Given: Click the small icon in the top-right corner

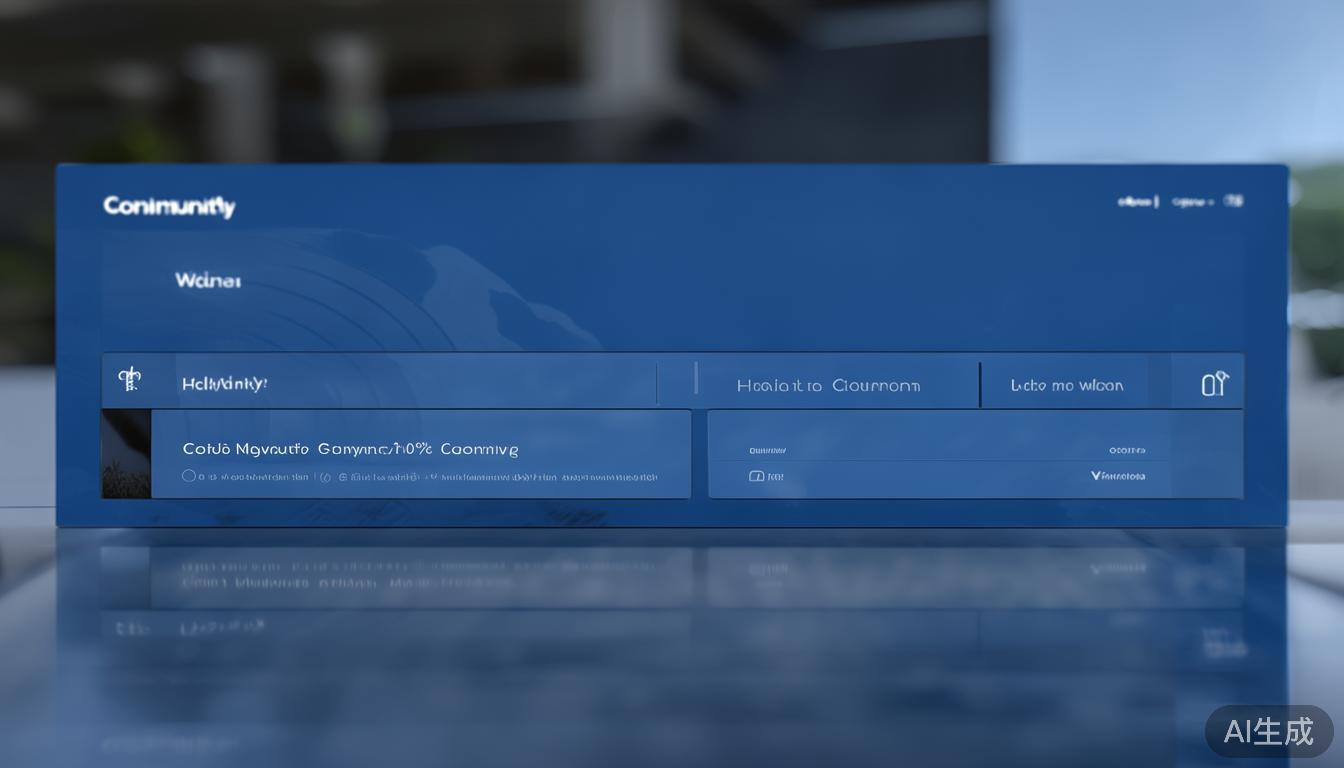Looking at the screenshot, I should tap(1234, 201).
